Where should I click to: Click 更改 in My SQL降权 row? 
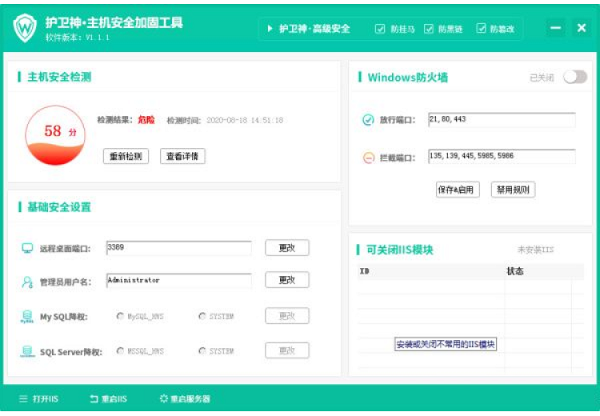(x=287, y=316)
